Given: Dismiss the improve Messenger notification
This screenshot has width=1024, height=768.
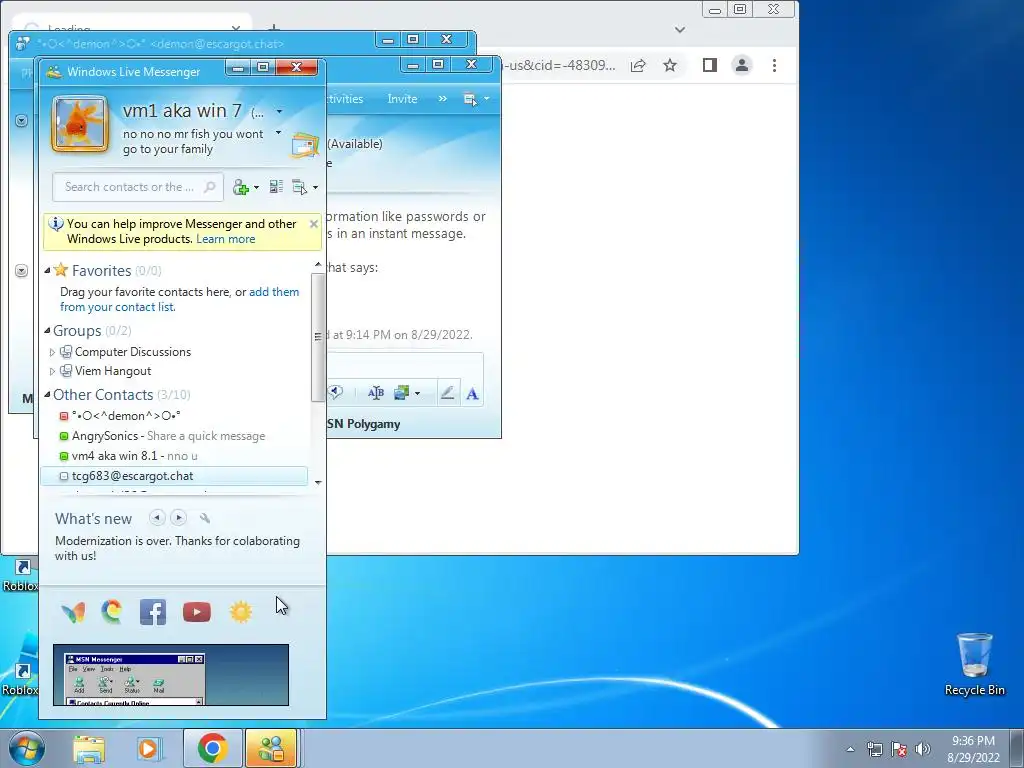Looking at the screenshot, I should pos(313,224).
